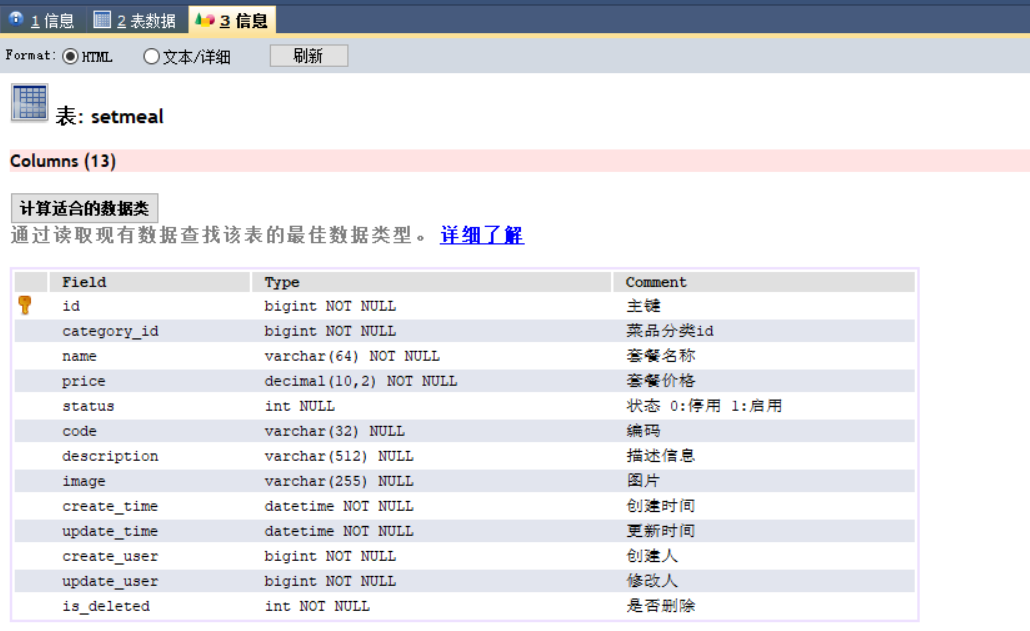Select the 3 信息 tab
This screenshot has height=631, width=1030.
click(x=232, y=20)
